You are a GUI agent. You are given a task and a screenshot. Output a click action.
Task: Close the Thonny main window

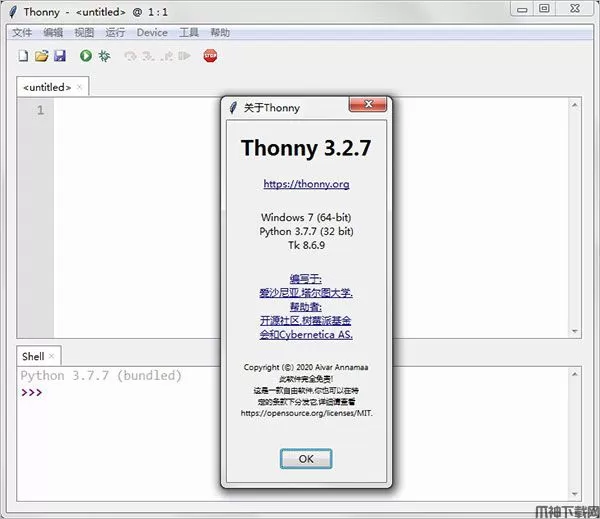click(x=575, y=8)
